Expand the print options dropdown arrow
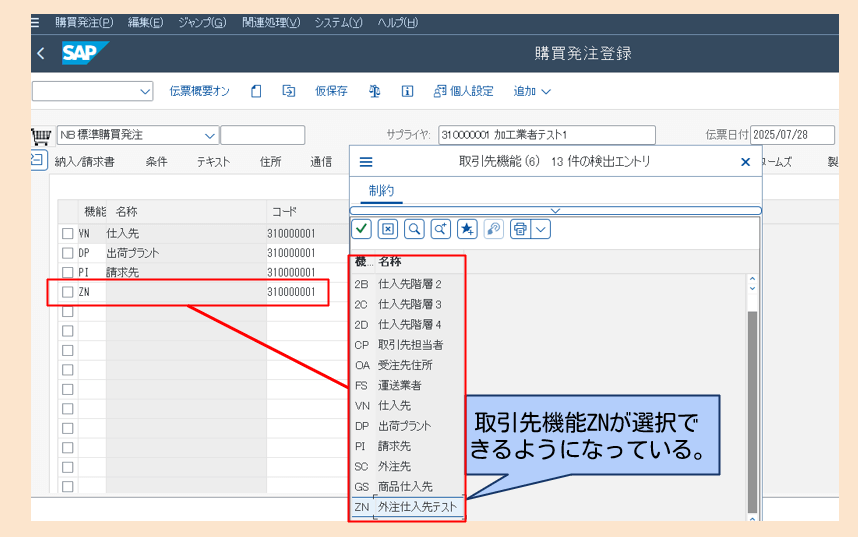858x537 pixels. [541, 229]
